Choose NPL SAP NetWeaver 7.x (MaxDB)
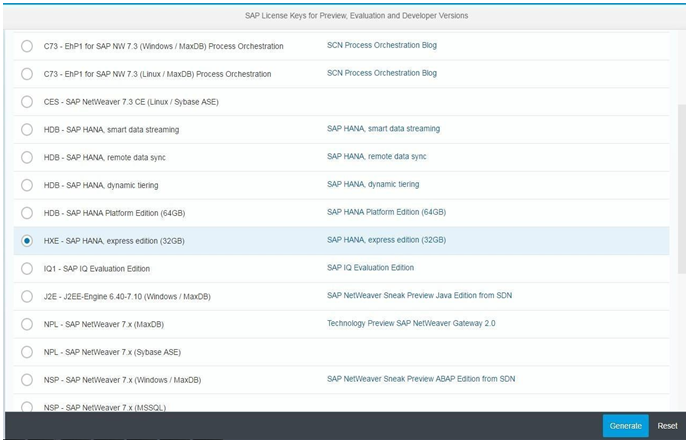This screenshot has height=443, width=690. [27, 324]
